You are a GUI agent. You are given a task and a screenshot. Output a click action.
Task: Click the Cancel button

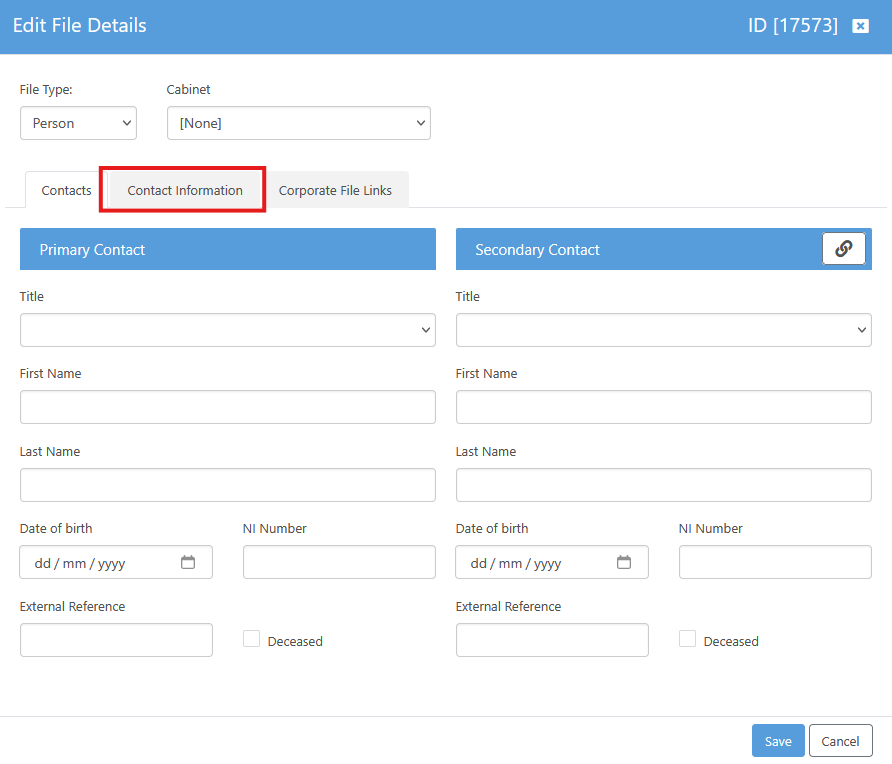(840, 741)
